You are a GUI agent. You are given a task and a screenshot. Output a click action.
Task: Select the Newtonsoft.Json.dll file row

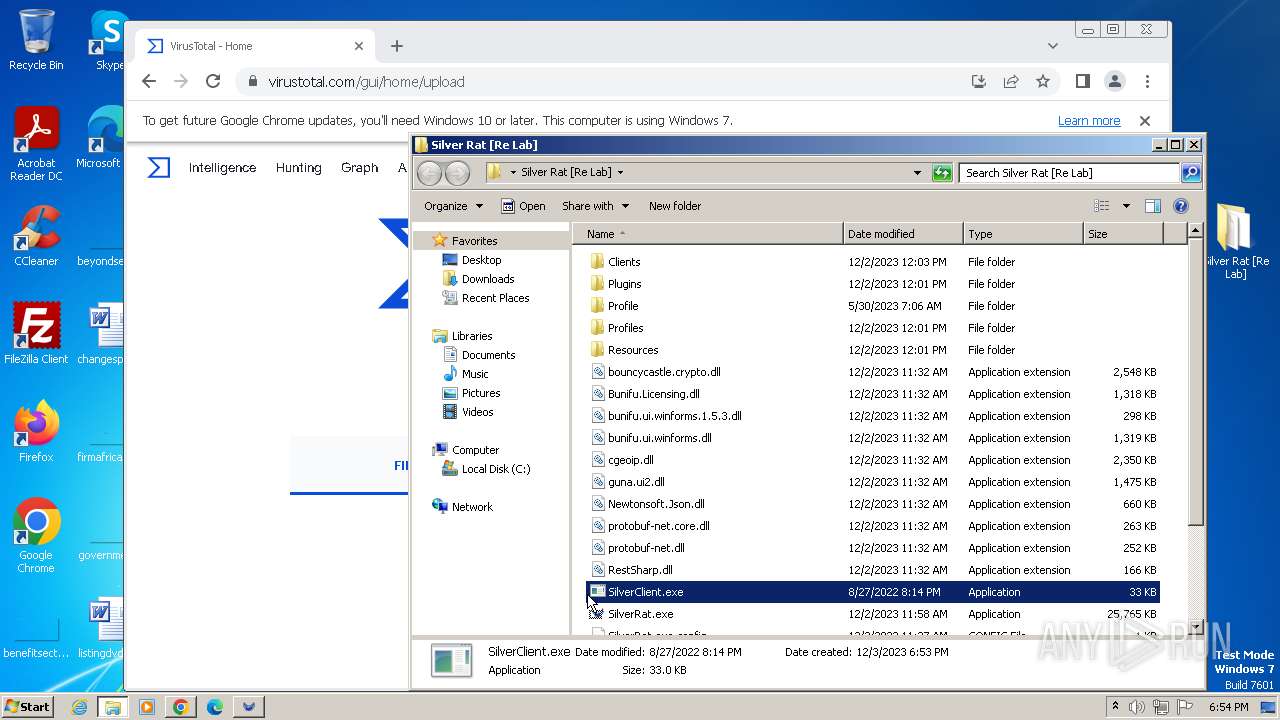(872, 504)
